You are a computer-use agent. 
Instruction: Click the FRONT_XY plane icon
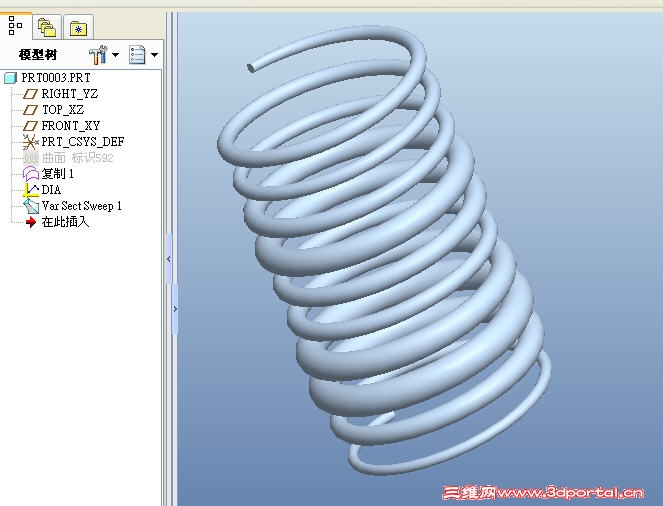tap(30, 126)
